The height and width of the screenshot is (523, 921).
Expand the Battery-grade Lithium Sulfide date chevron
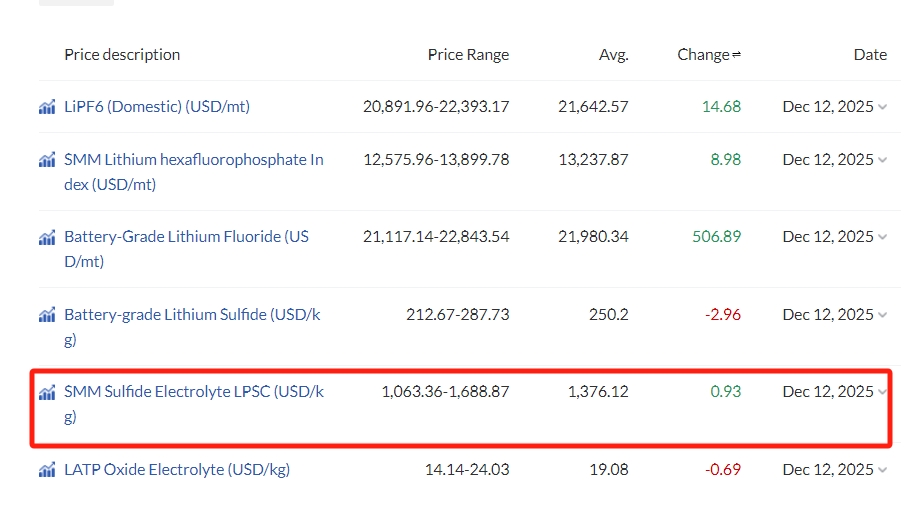(x=882, y=315)
